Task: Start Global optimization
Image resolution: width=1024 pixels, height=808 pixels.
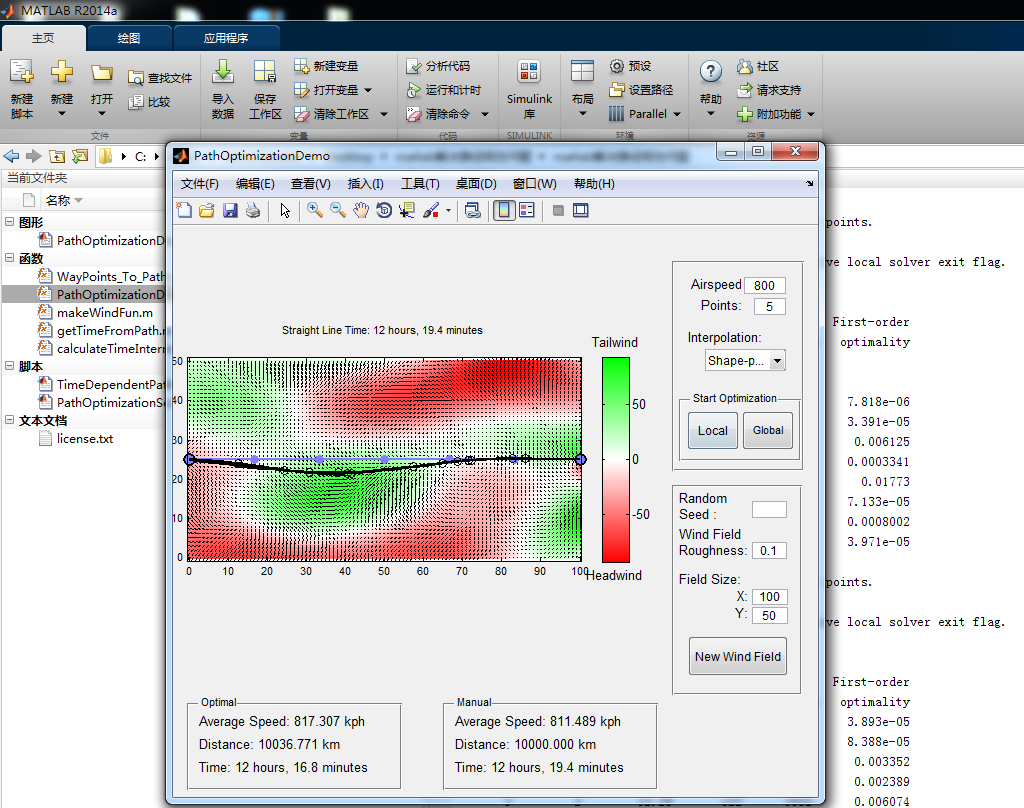Action: click(768, 430)
